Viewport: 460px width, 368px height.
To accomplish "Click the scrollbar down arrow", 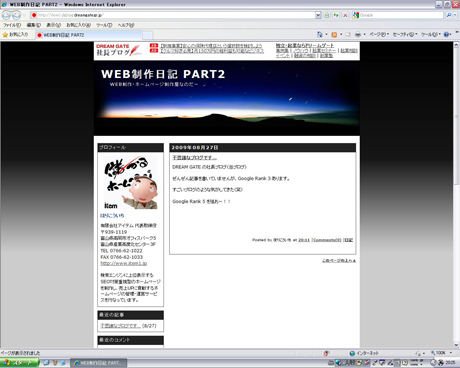I will [x=456, y=345].
